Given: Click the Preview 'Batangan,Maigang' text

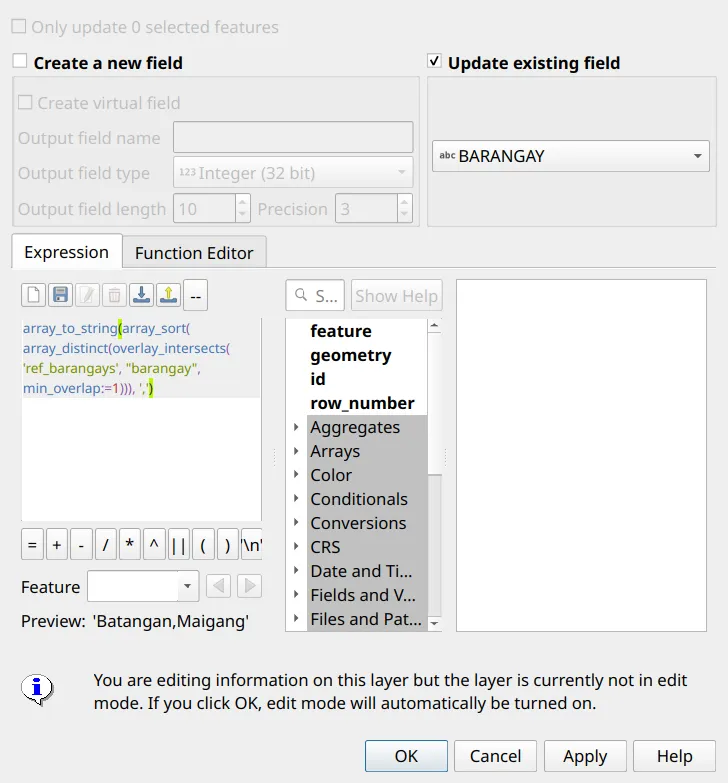Looking at the screenshot, I should [171, 621].
